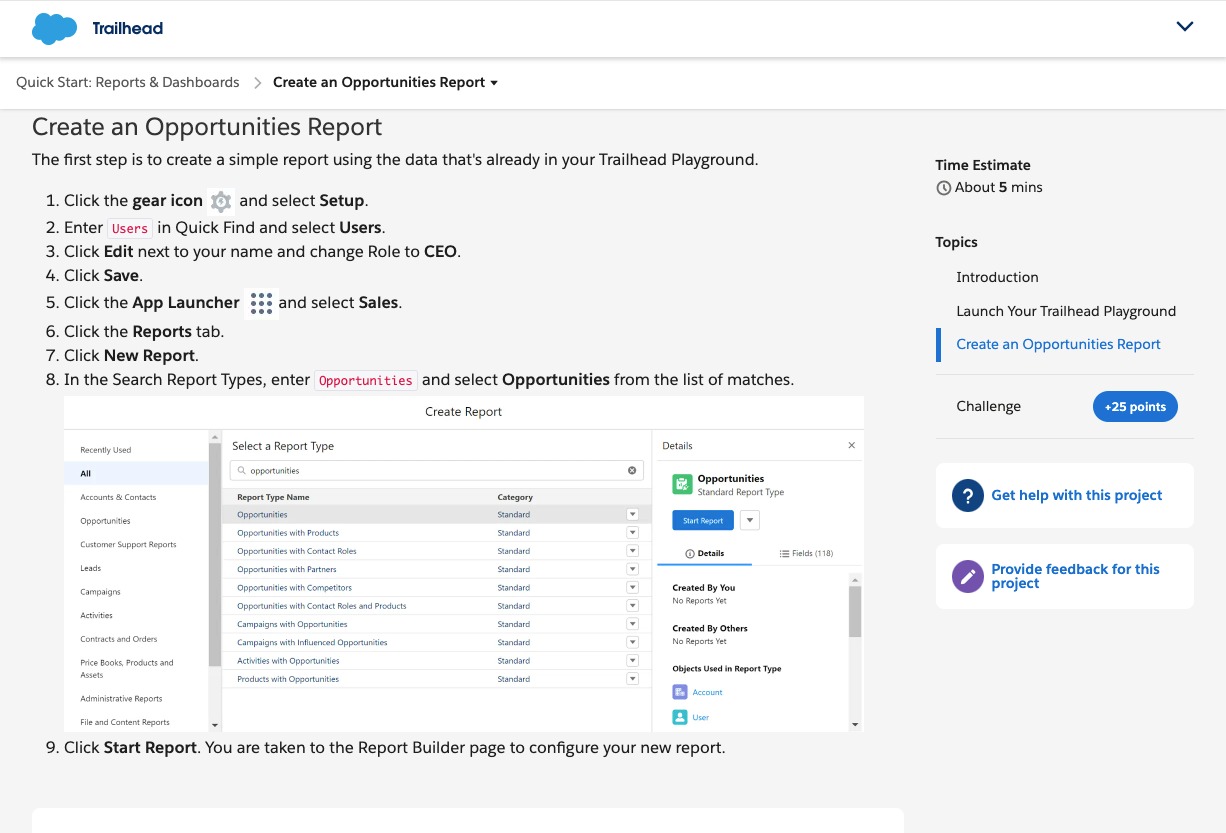The image size is (1226, 833).
Task: Open Quick Start: Reports & Dashboards breadcrumb
Action: tap(128, 83)
